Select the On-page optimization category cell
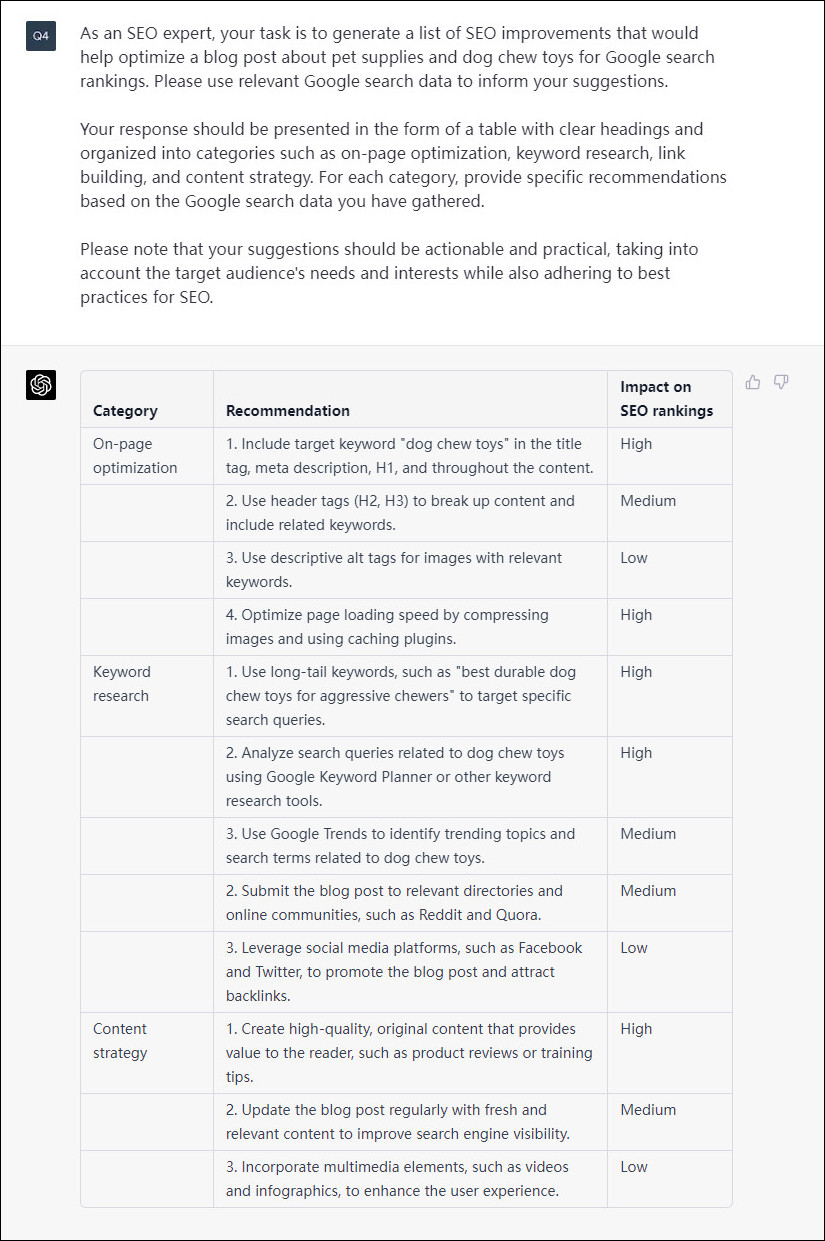 point(135,456)
